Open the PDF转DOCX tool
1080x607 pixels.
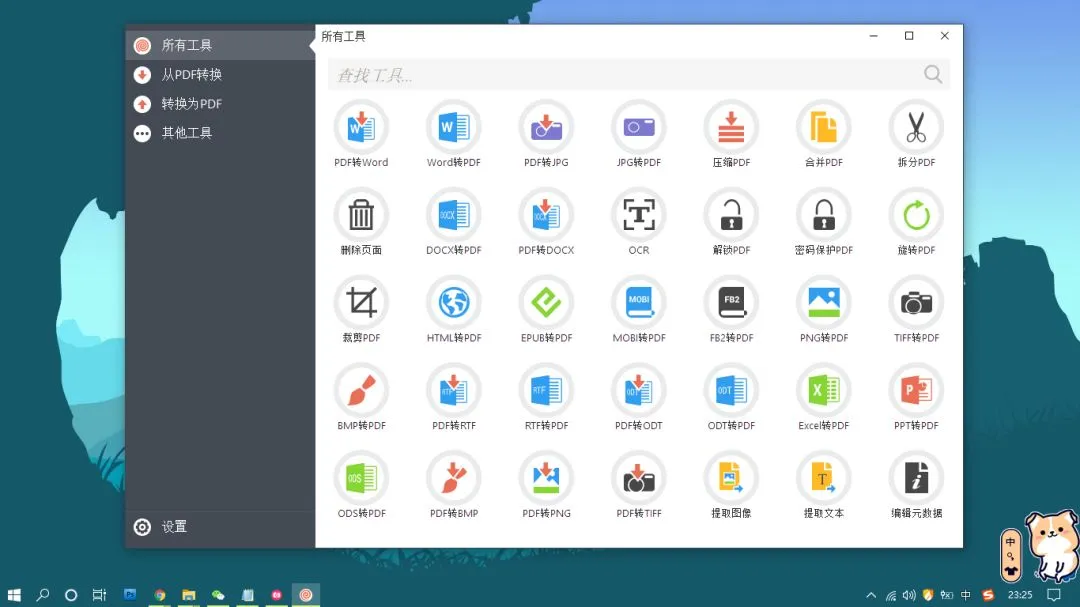[546, 223]
